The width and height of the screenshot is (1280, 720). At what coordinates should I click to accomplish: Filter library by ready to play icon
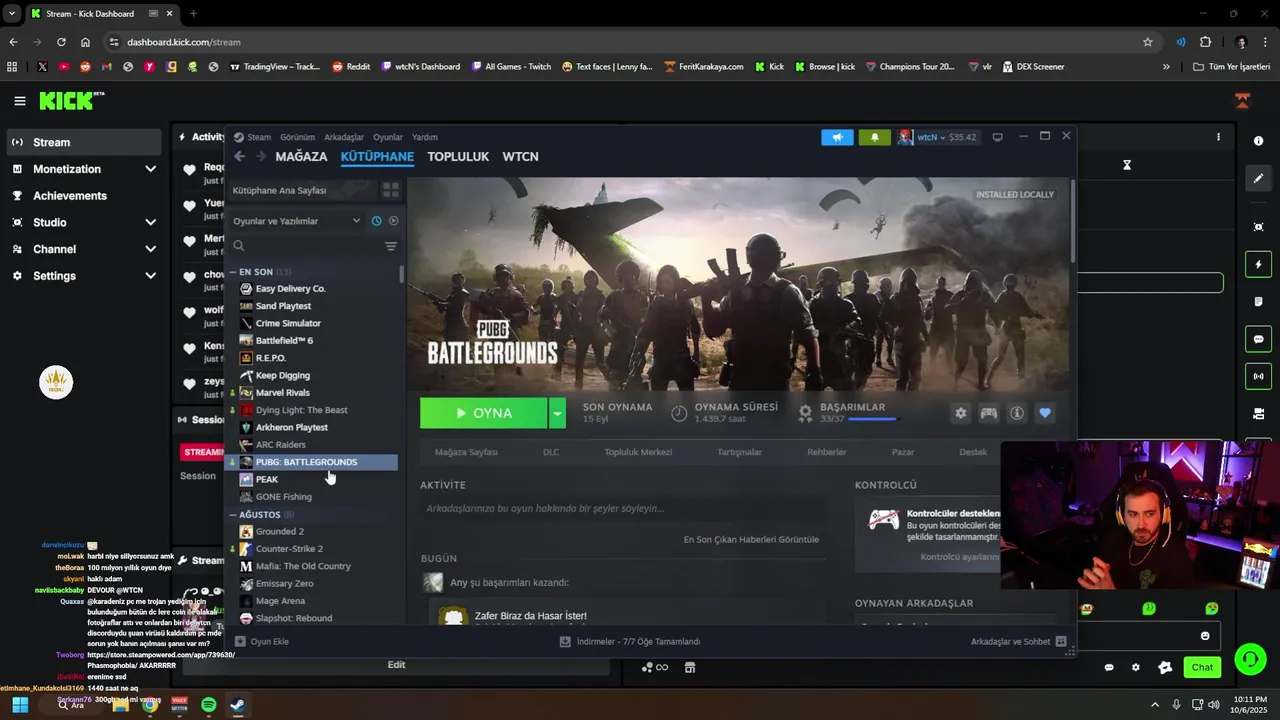(393, 221)
